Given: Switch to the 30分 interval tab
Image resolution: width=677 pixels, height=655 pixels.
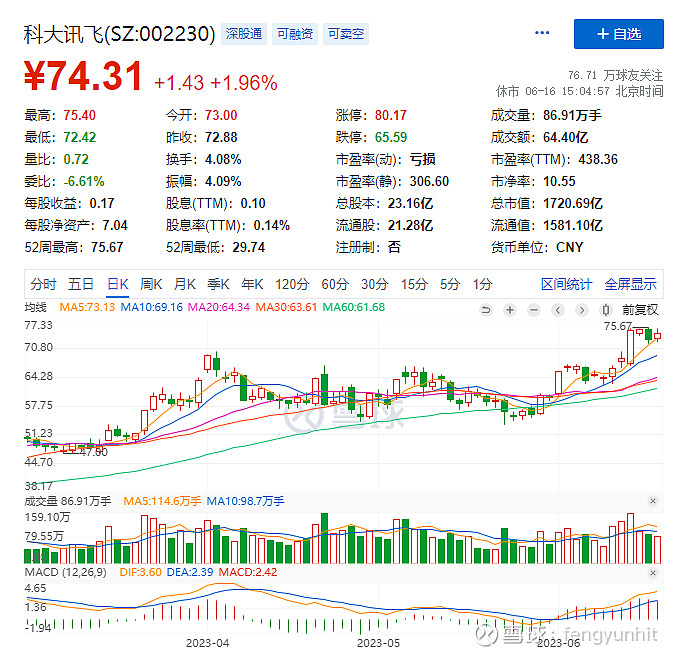Looking at the screenshot, I should pyautogui.click(x=375, y=284).
